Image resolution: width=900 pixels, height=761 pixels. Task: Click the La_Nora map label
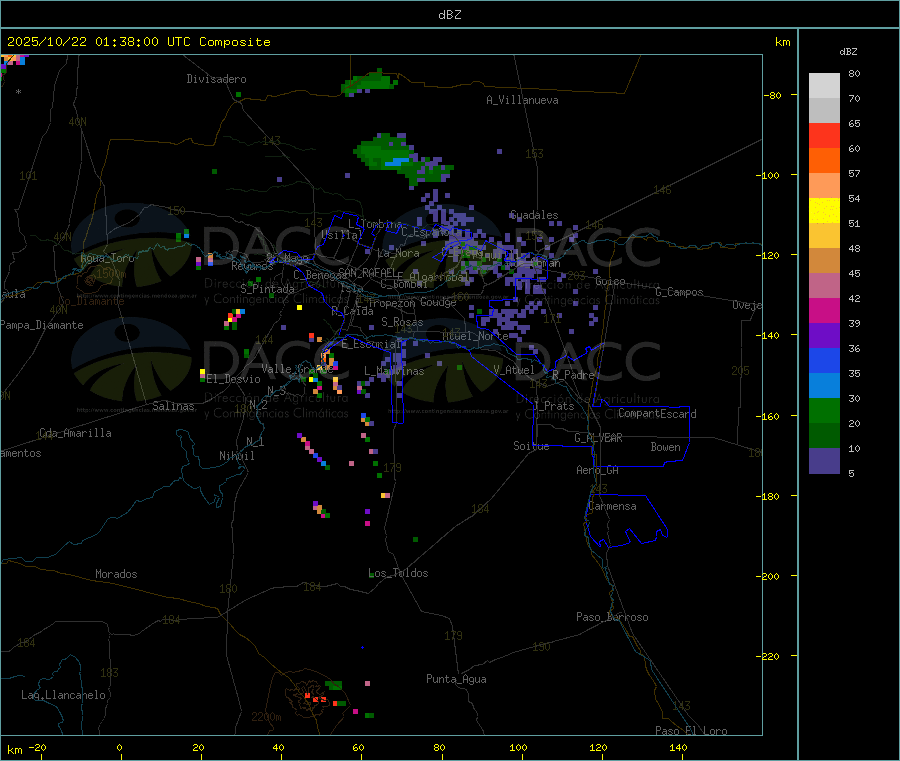398,253
